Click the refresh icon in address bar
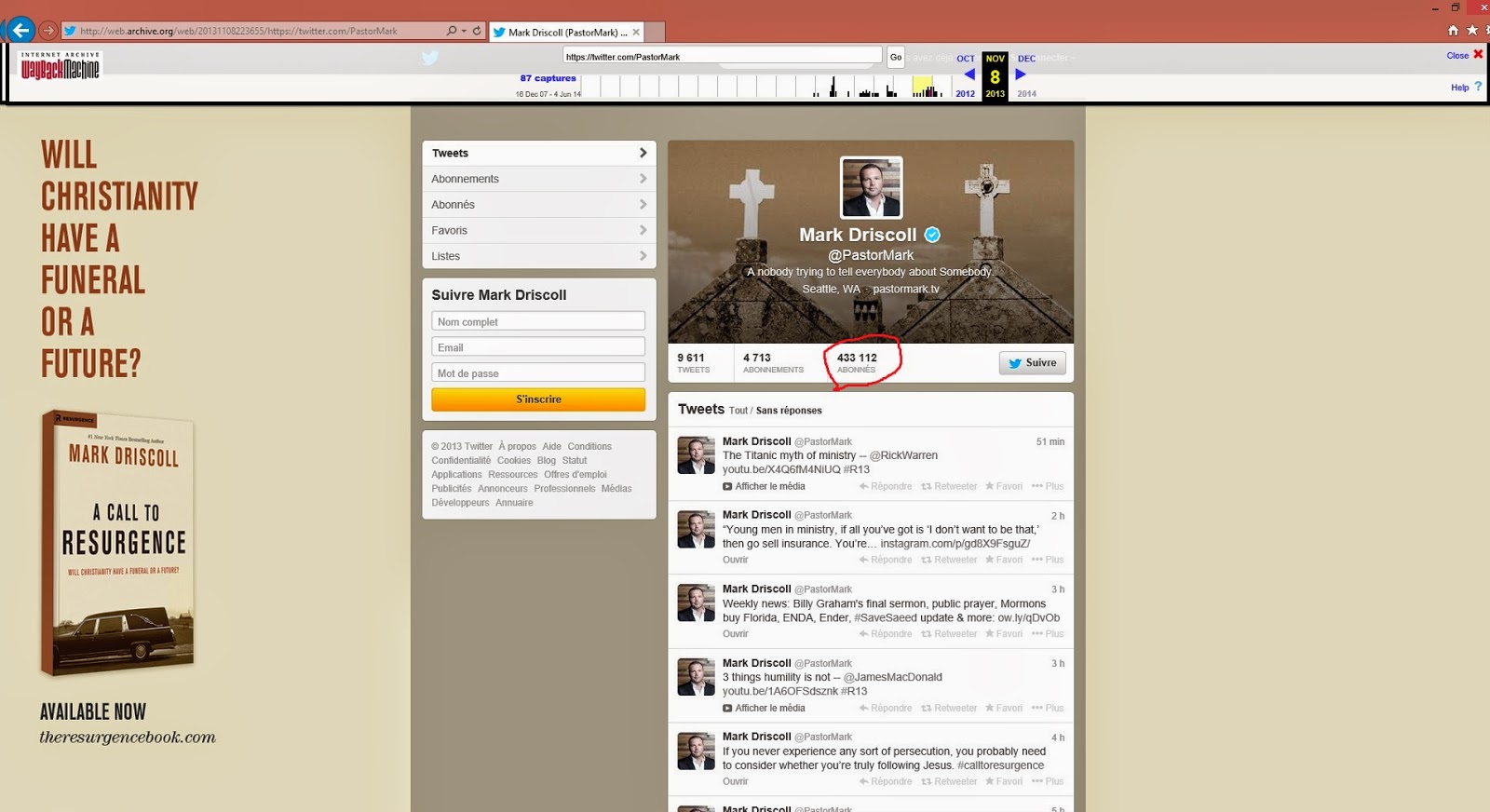Image resolution: width=1490 pixels, height=812 pixels. pos(477,31)
